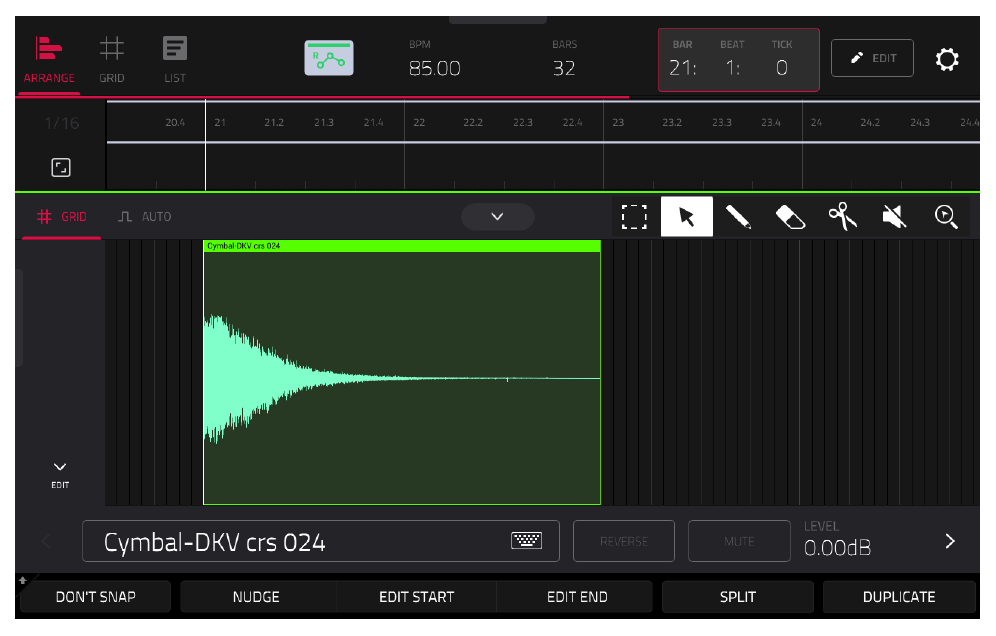Select the Grid editor tab
The image size is (996, 636).
click(x=62, y=217)
